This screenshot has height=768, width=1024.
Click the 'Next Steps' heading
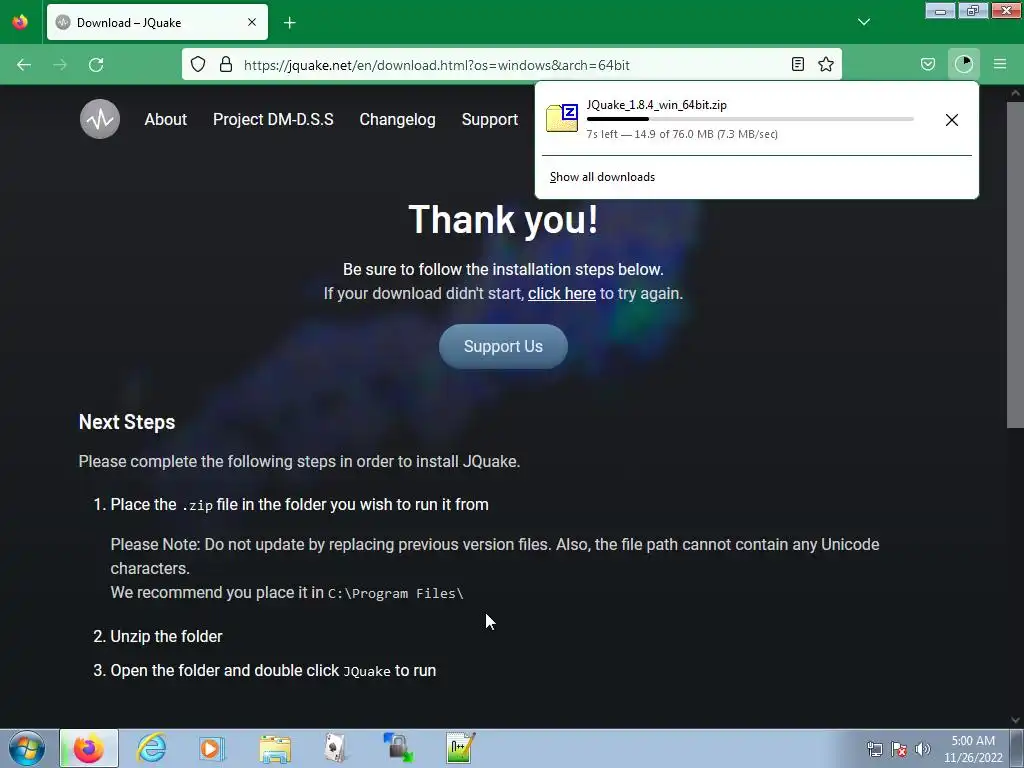pos(127,422)
